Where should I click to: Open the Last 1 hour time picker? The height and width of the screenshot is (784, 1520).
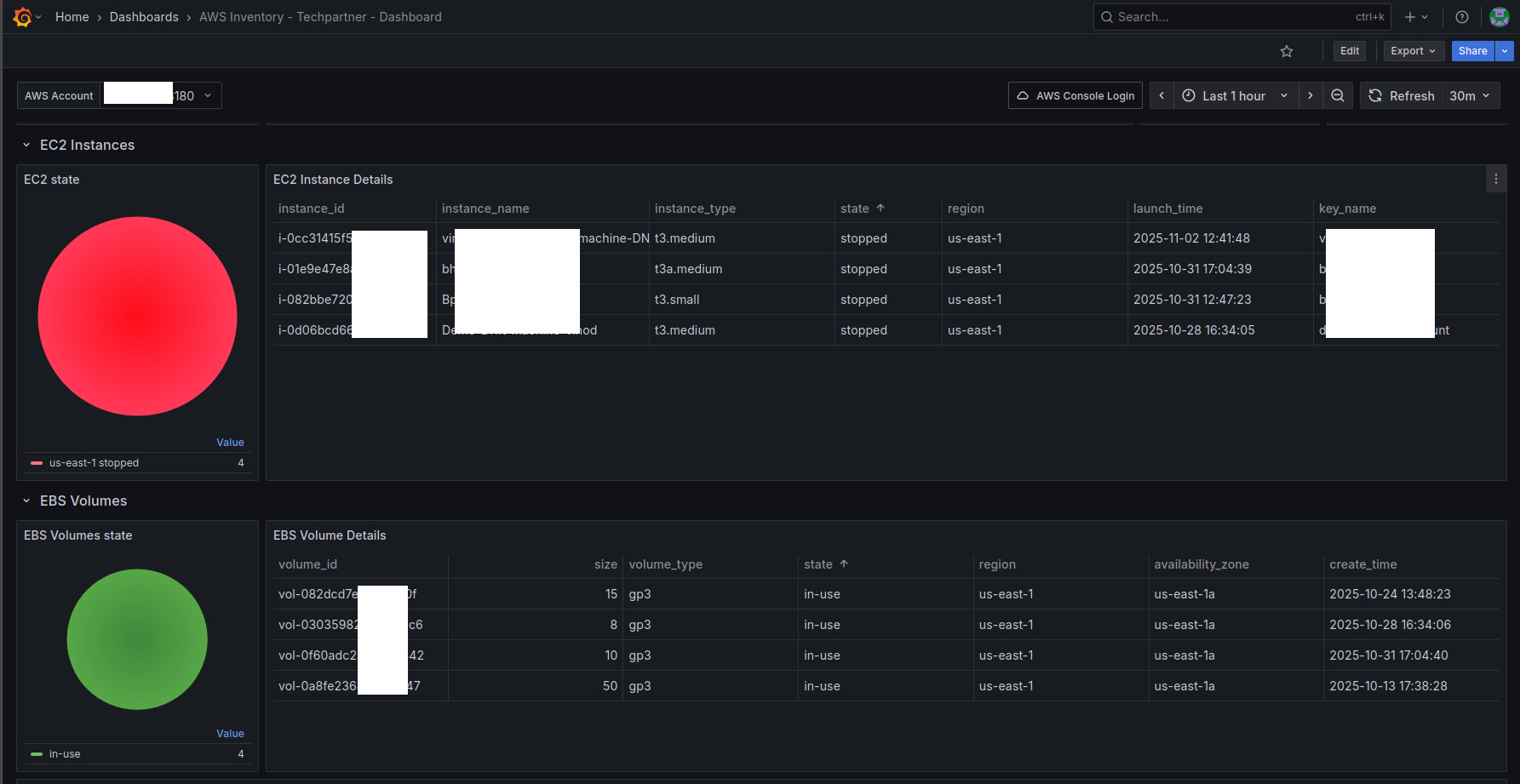pos(1236,95)
